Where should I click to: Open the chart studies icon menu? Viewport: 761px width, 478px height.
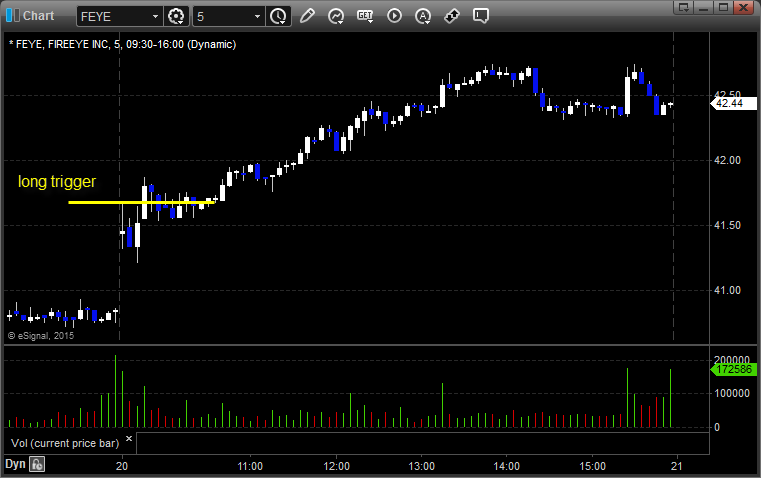[x=336, y=16]
